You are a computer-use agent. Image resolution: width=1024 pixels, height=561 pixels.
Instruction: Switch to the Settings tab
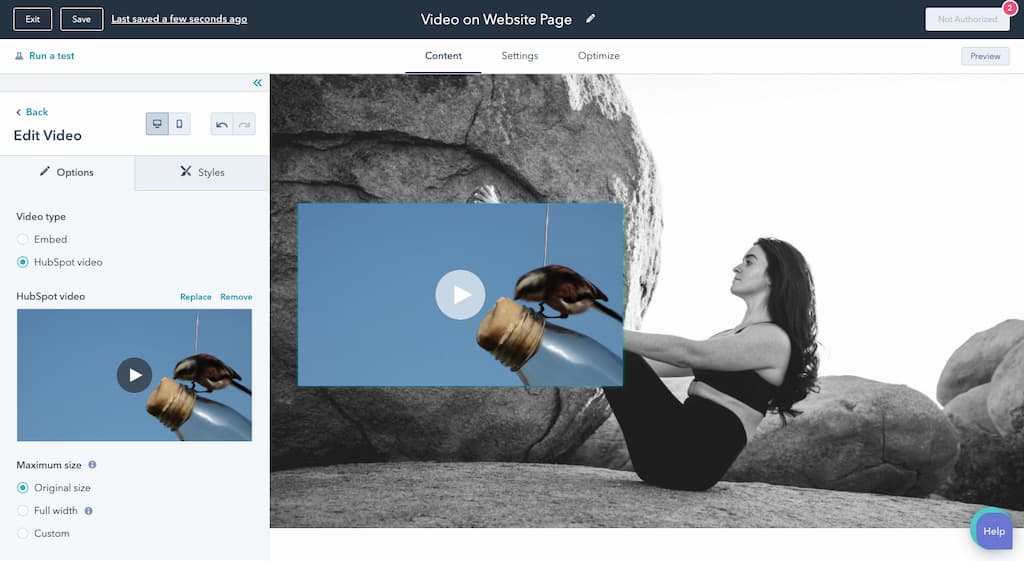519,56
